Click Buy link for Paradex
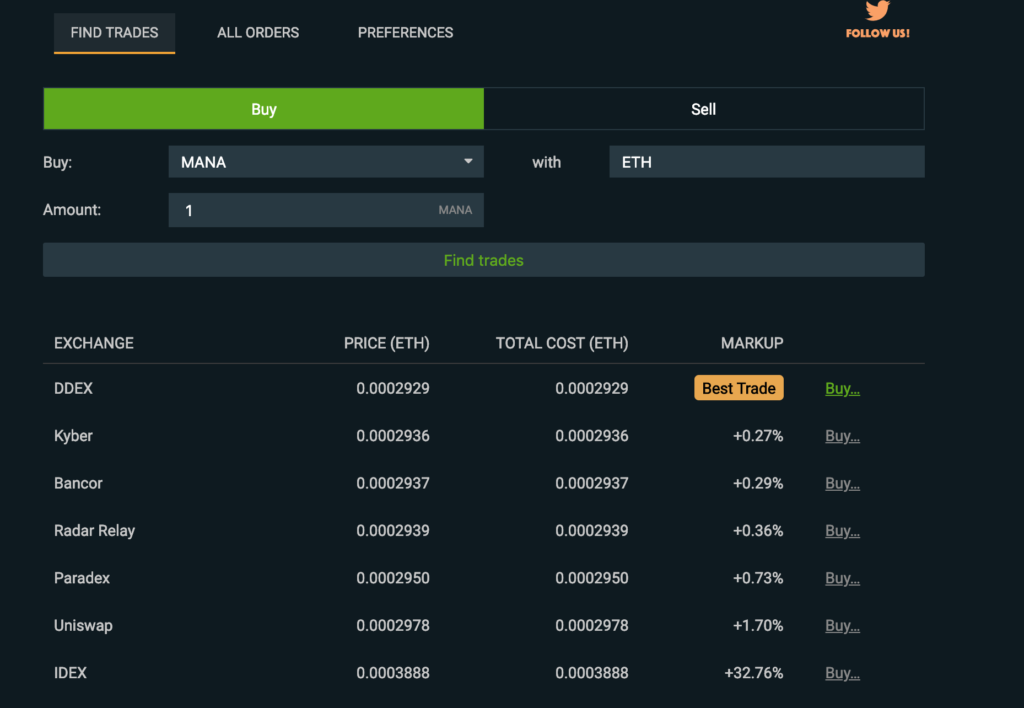Image resolution: width=1024 pixels, height=708 pixels. [842, 578]
